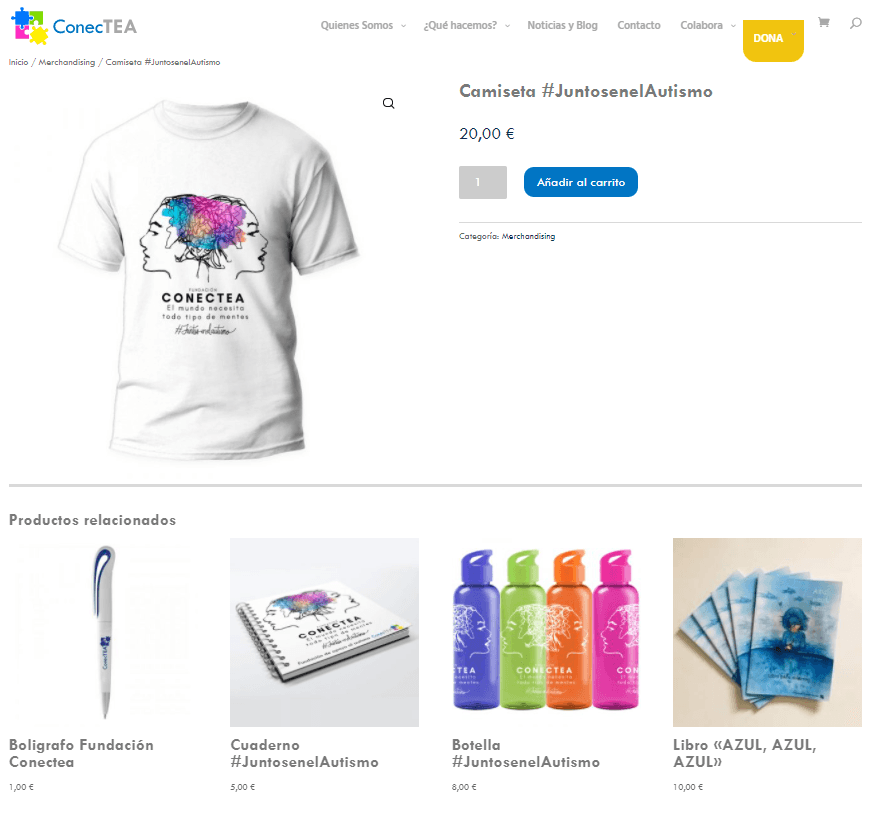Expand the ¿Qué hacemos? dropdown
891x818 pixels.
pos(467,26)
